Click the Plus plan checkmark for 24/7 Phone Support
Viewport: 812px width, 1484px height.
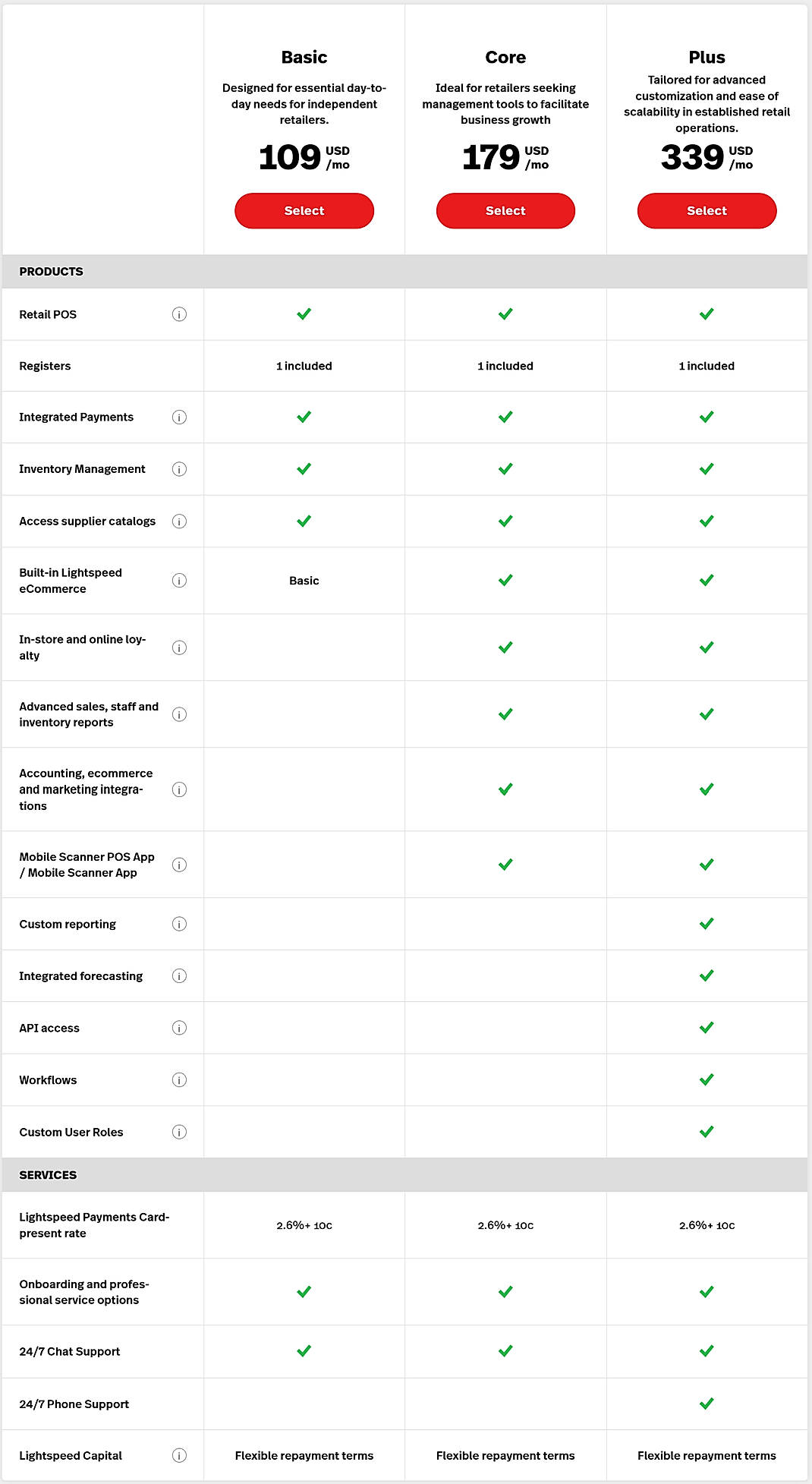(x=706, y=1404)
